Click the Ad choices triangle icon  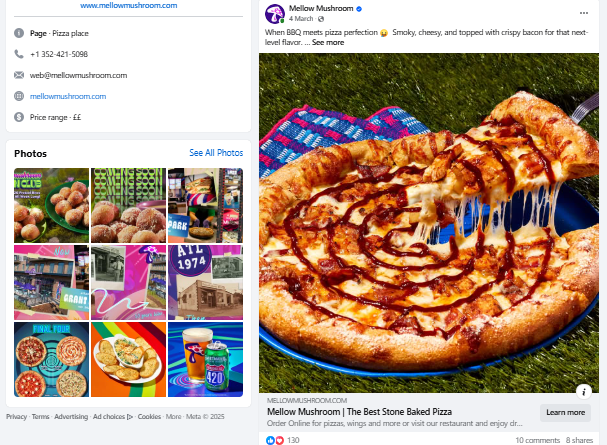coord(129,416)
